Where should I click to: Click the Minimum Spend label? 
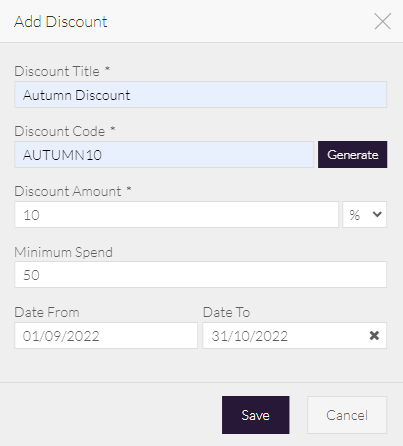[x=63, y=252]
